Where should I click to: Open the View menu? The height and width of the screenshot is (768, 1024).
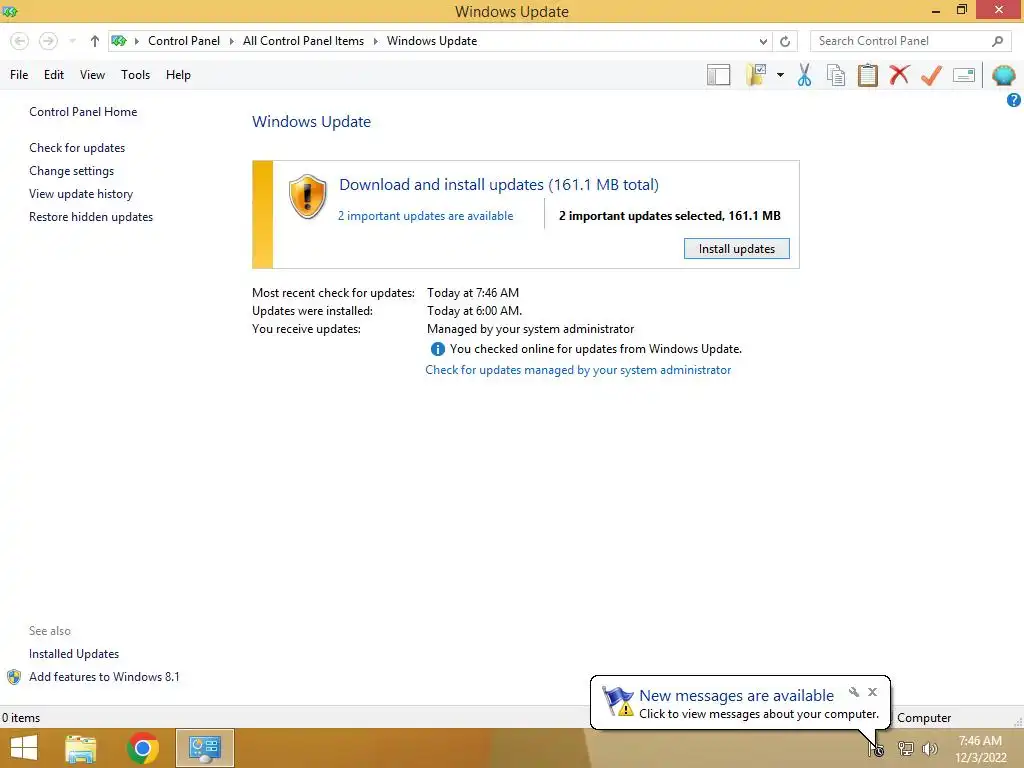92,75
